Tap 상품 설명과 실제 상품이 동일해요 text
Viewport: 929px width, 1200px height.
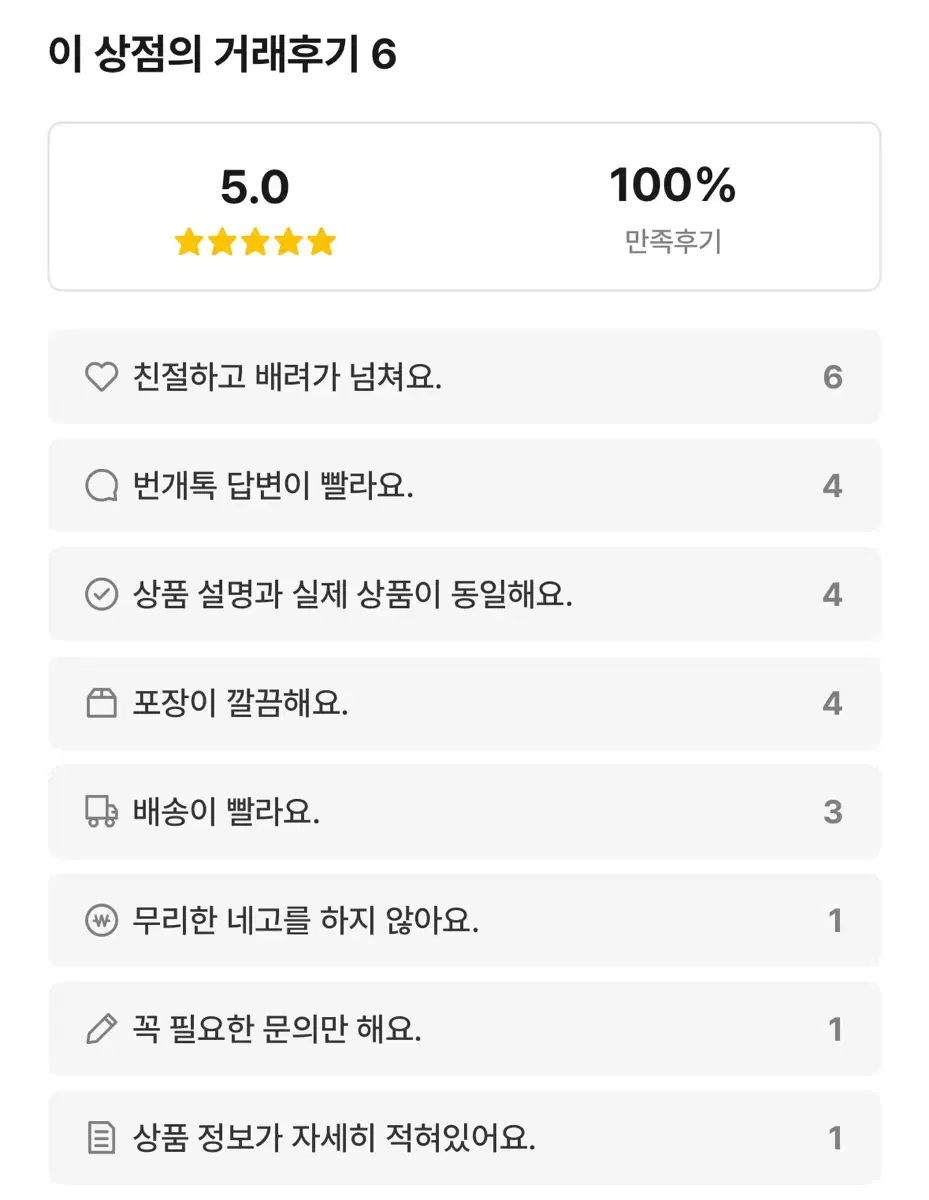click(x=352, y=595)
